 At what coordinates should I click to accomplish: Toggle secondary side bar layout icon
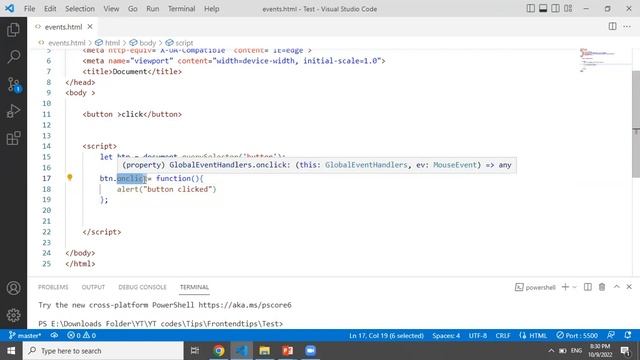(x=556, y=8)
